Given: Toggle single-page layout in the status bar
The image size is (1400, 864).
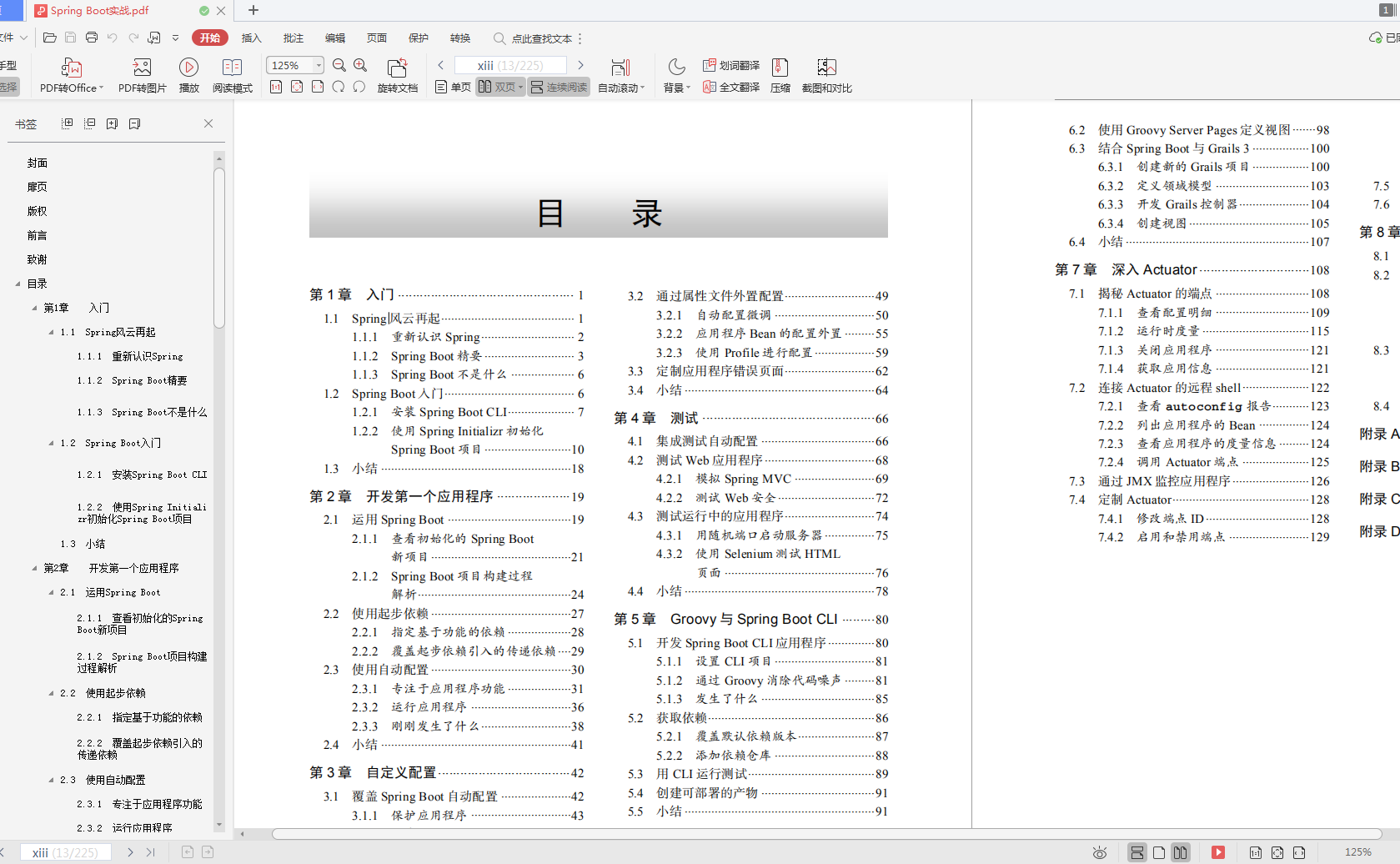Looking at the screenshot, I should click(x=1159, y=852).
